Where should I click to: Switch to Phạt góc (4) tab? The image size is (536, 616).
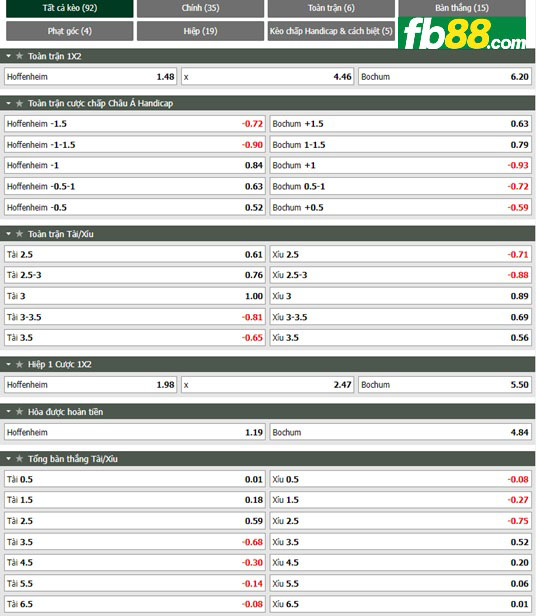pos(70,31)
